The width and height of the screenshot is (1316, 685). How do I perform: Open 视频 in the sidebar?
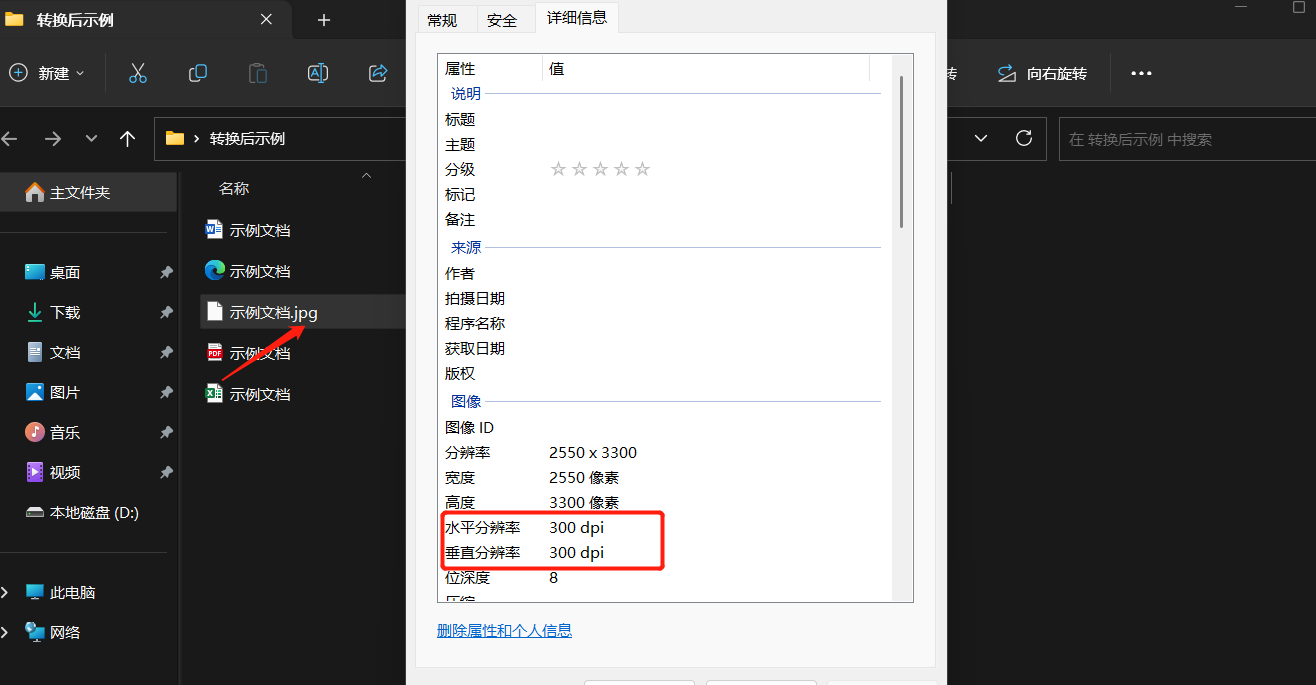(65, 472)
